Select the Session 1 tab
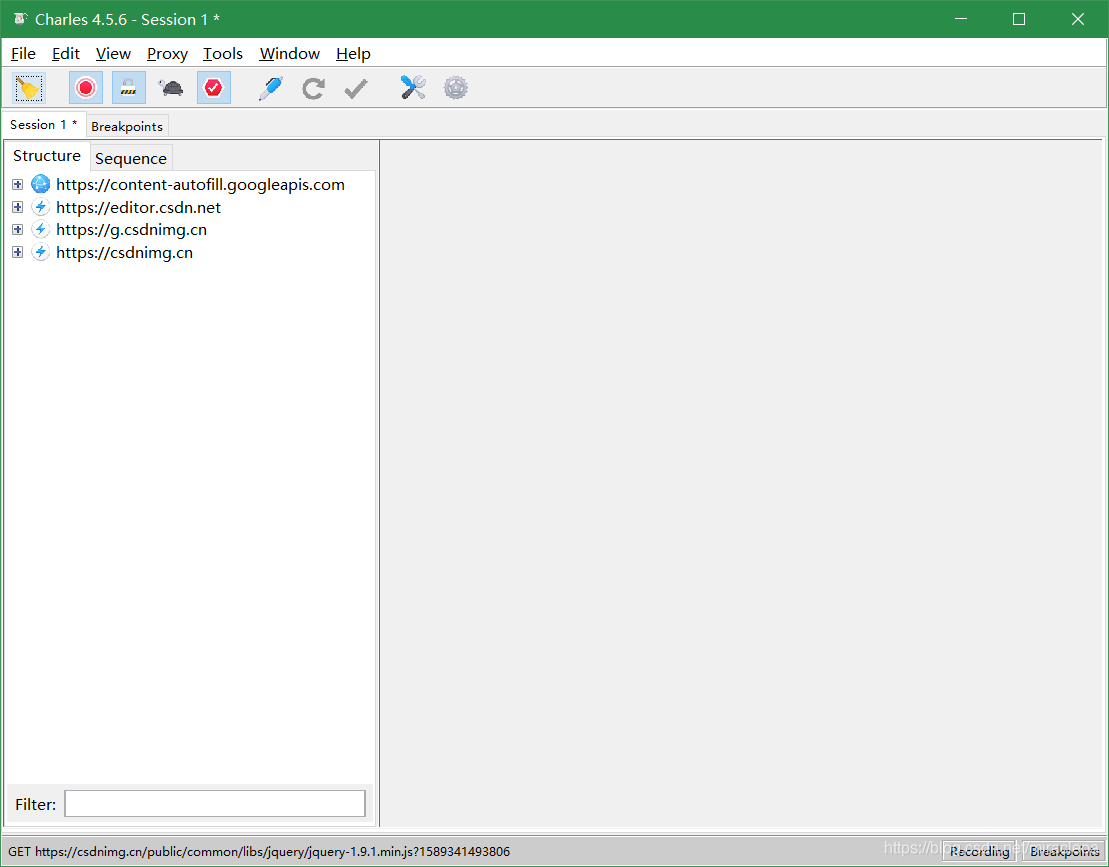The height and width of the screenshot is (867, 1109). click(44, 124)
